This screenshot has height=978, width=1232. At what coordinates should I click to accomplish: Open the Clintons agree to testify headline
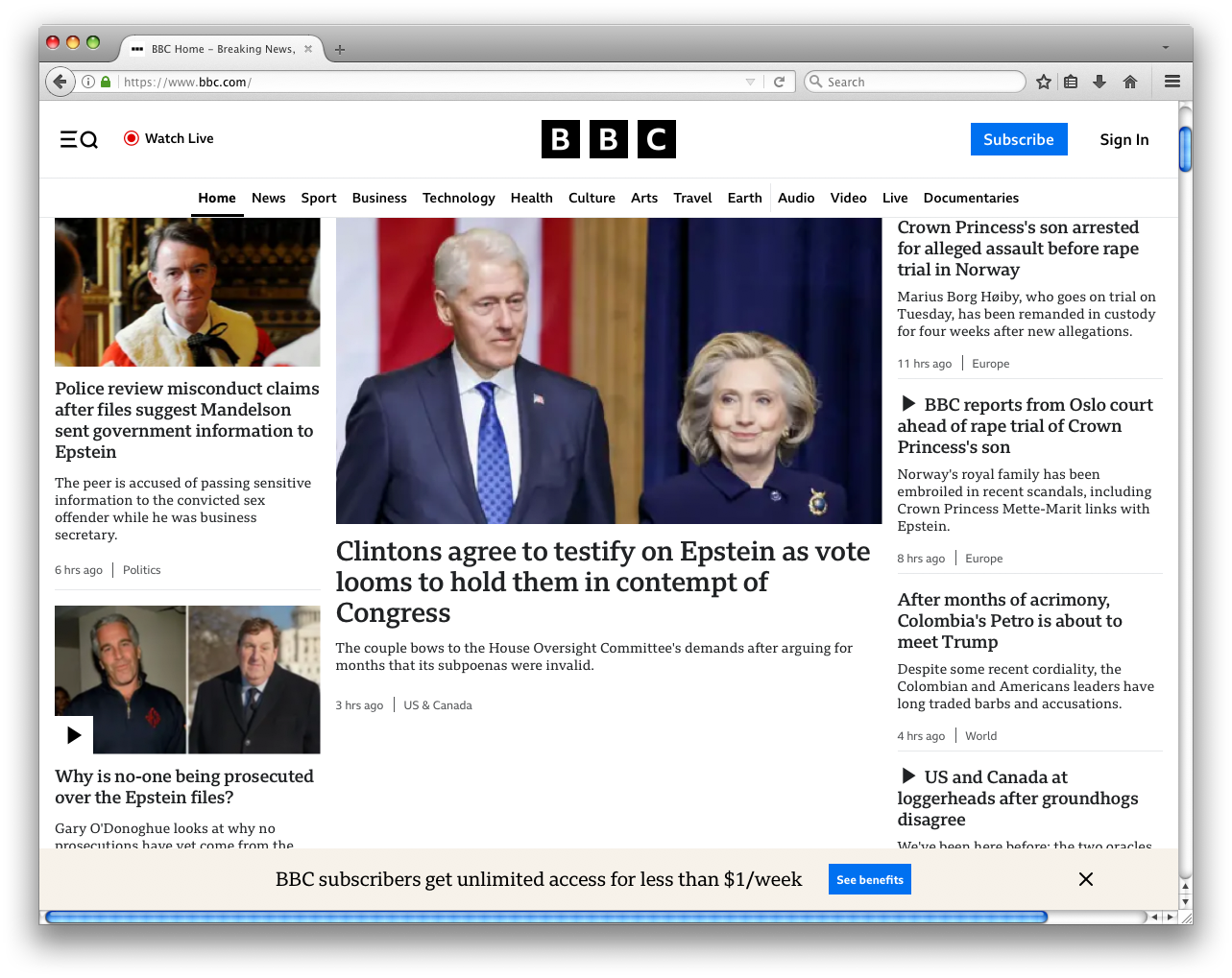603,582
